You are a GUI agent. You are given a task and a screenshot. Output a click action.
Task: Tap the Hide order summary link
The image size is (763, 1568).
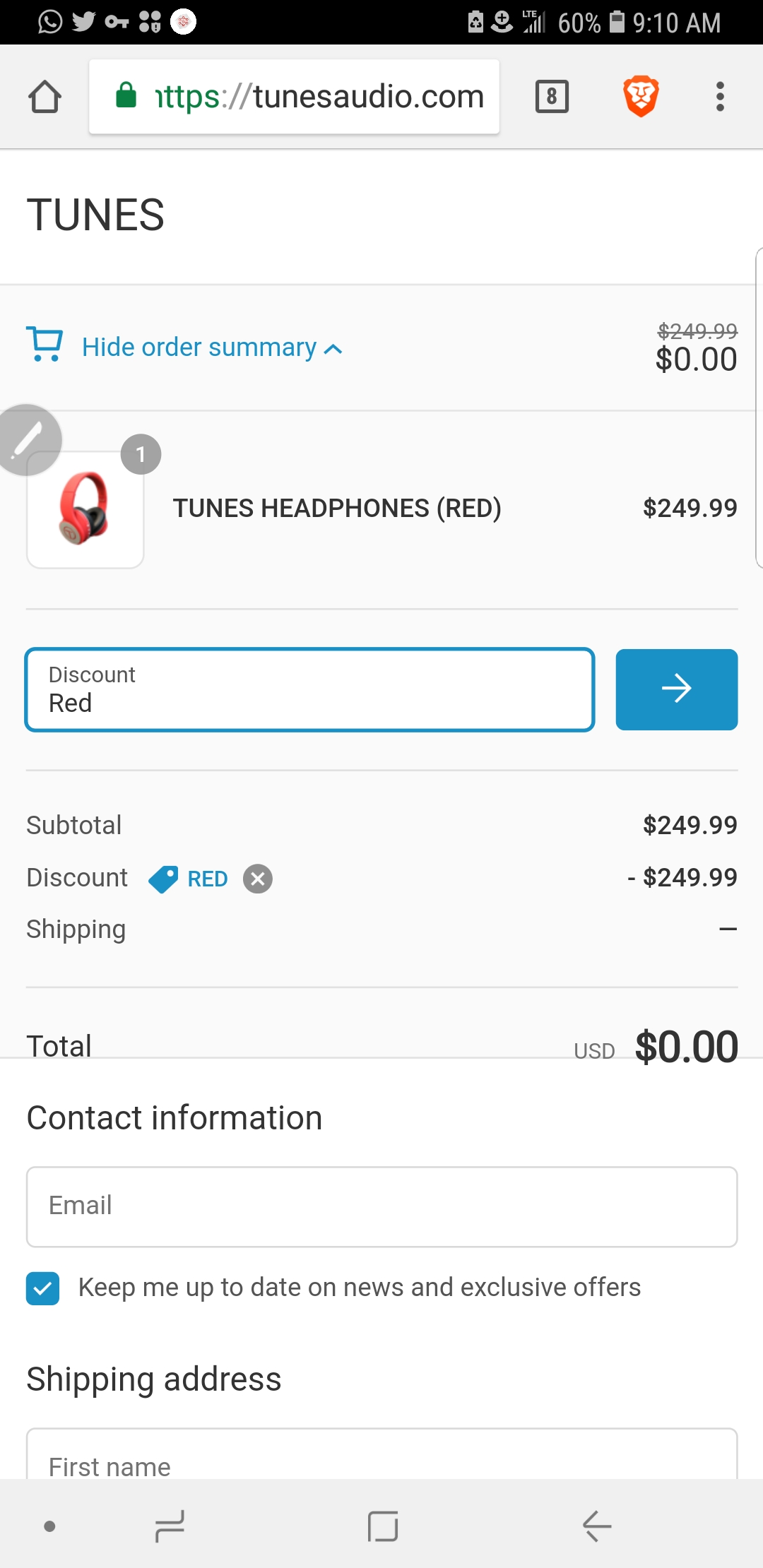coord(199,348)
